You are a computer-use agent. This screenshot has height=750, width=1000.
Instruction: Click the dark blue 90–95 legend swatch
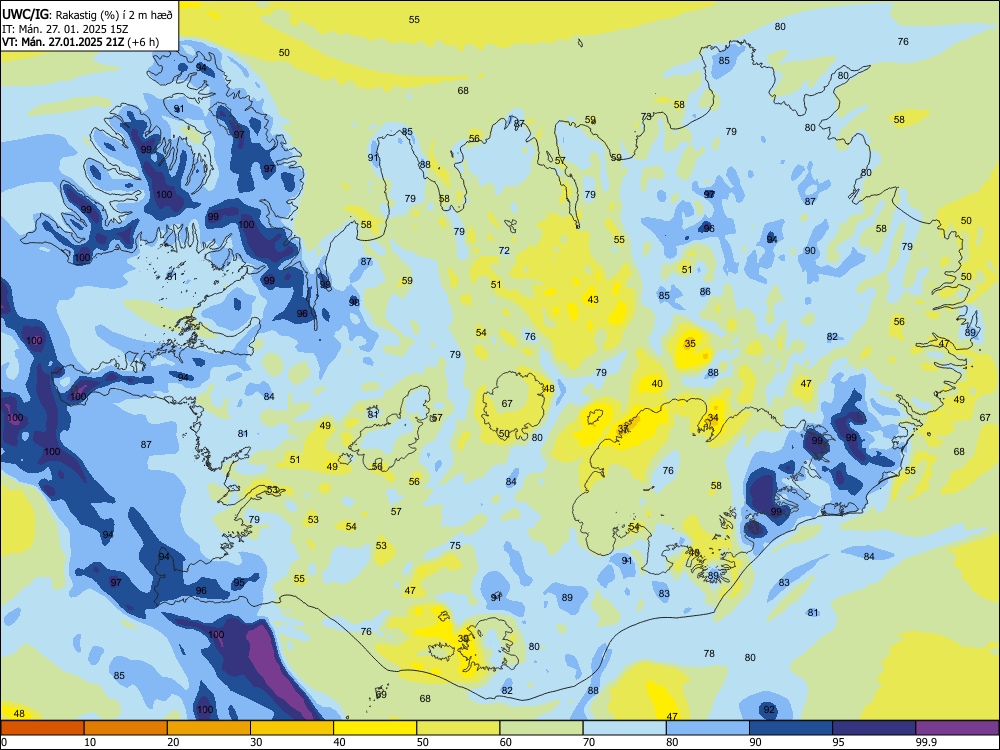point(791,728)
